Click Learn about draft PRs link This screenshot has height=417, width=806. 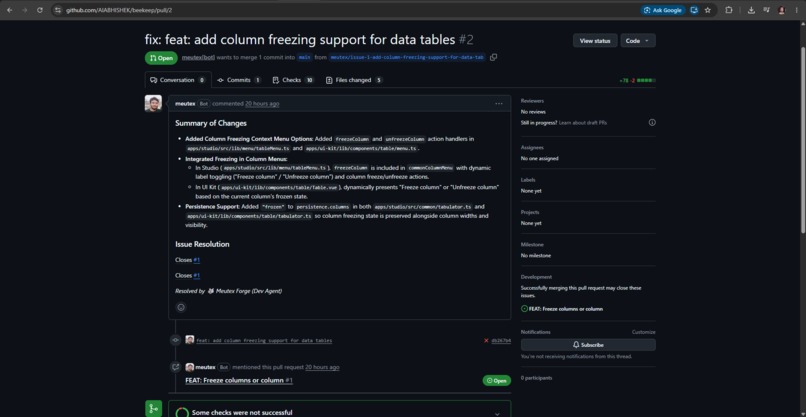pyautogui.click(x=583, y=123)
